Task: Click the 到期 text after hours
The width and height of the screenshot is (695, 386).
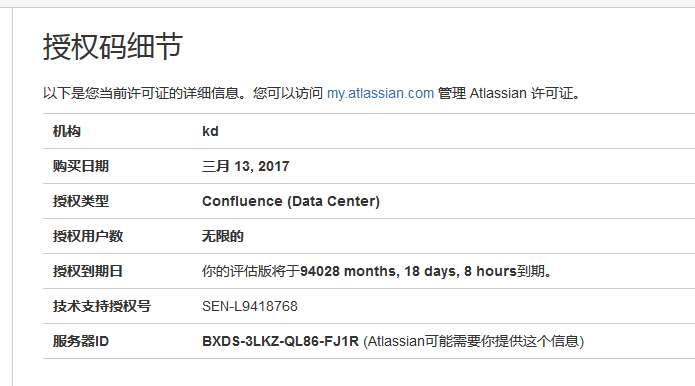Action: [531, 271]
